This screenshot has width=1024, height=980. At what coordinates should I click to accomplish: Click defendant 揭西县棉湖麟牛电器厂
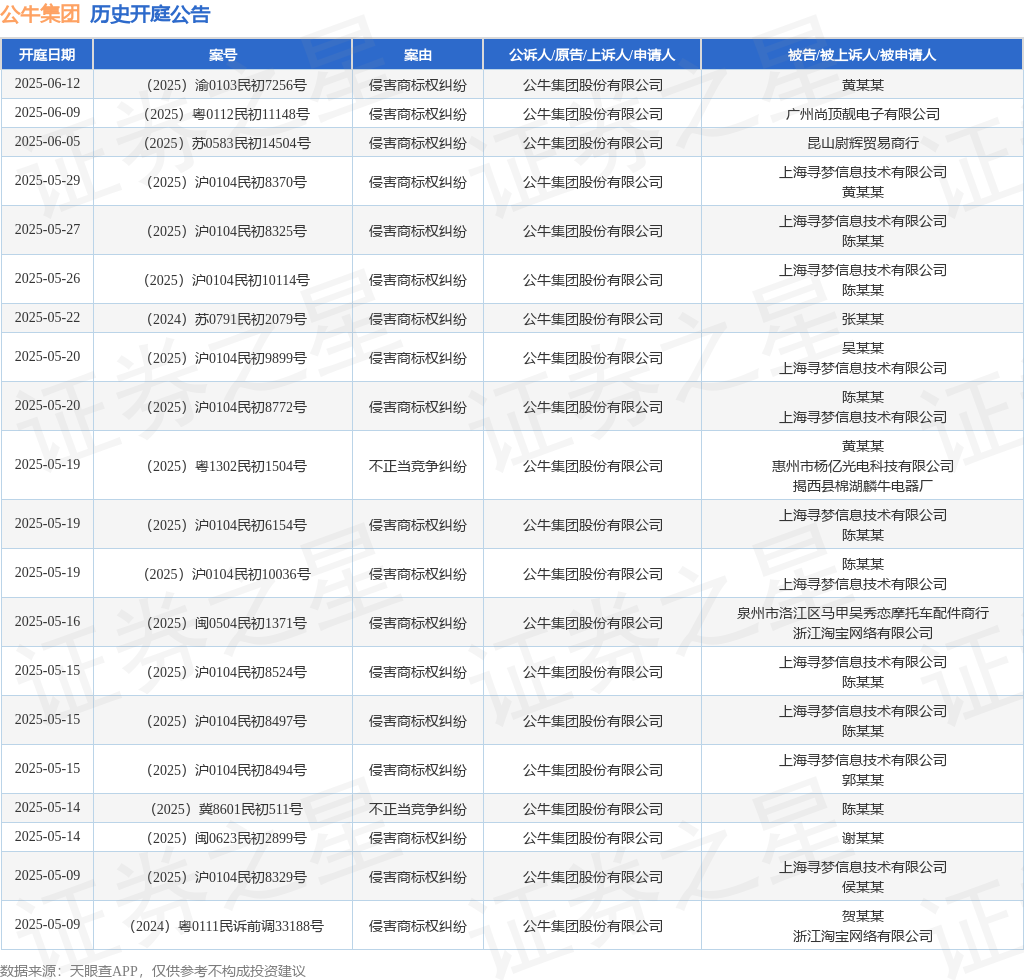863,486
